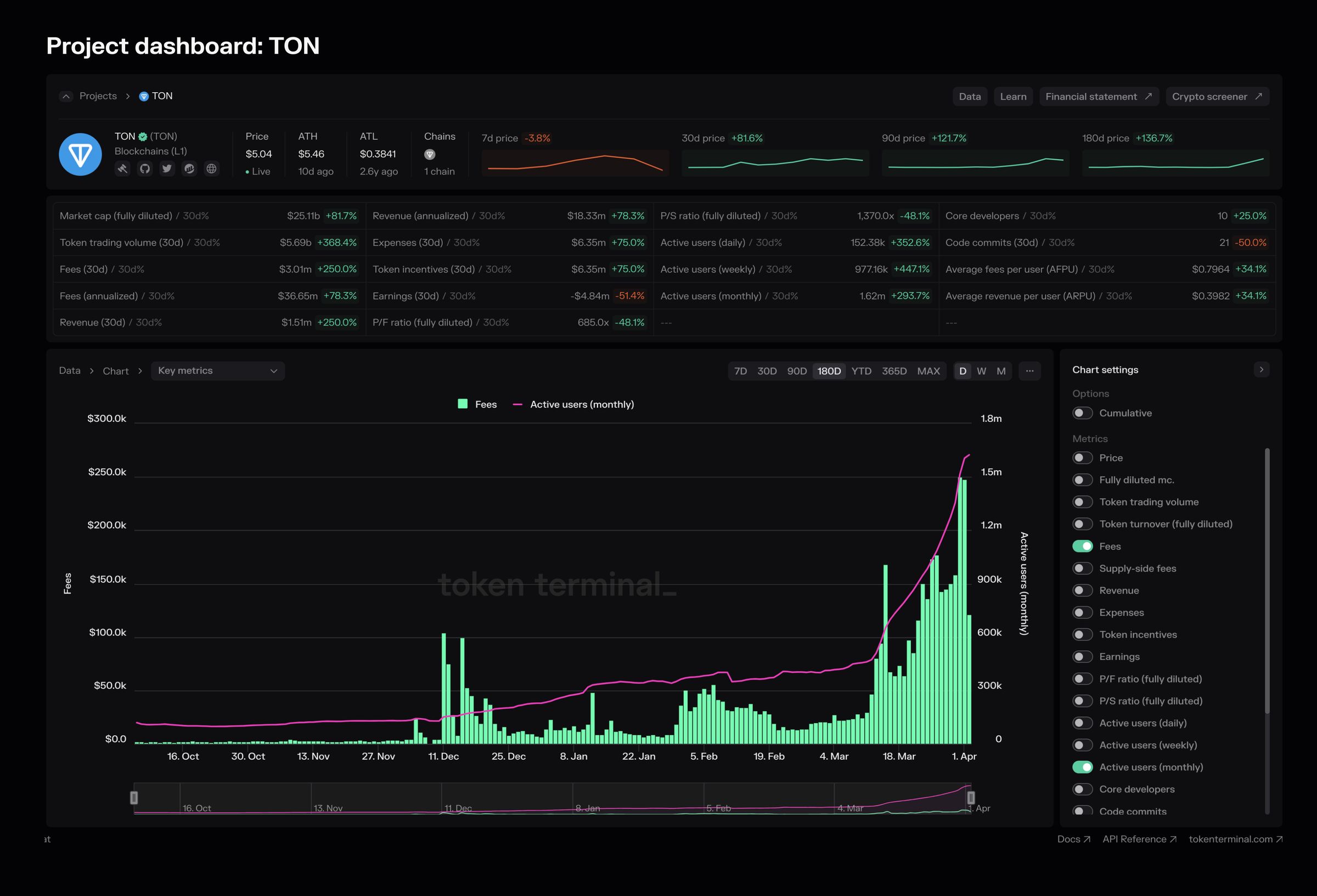Click the website globe icon
The height and width of the screenshot is (896, 1317).
click(211, 168)
